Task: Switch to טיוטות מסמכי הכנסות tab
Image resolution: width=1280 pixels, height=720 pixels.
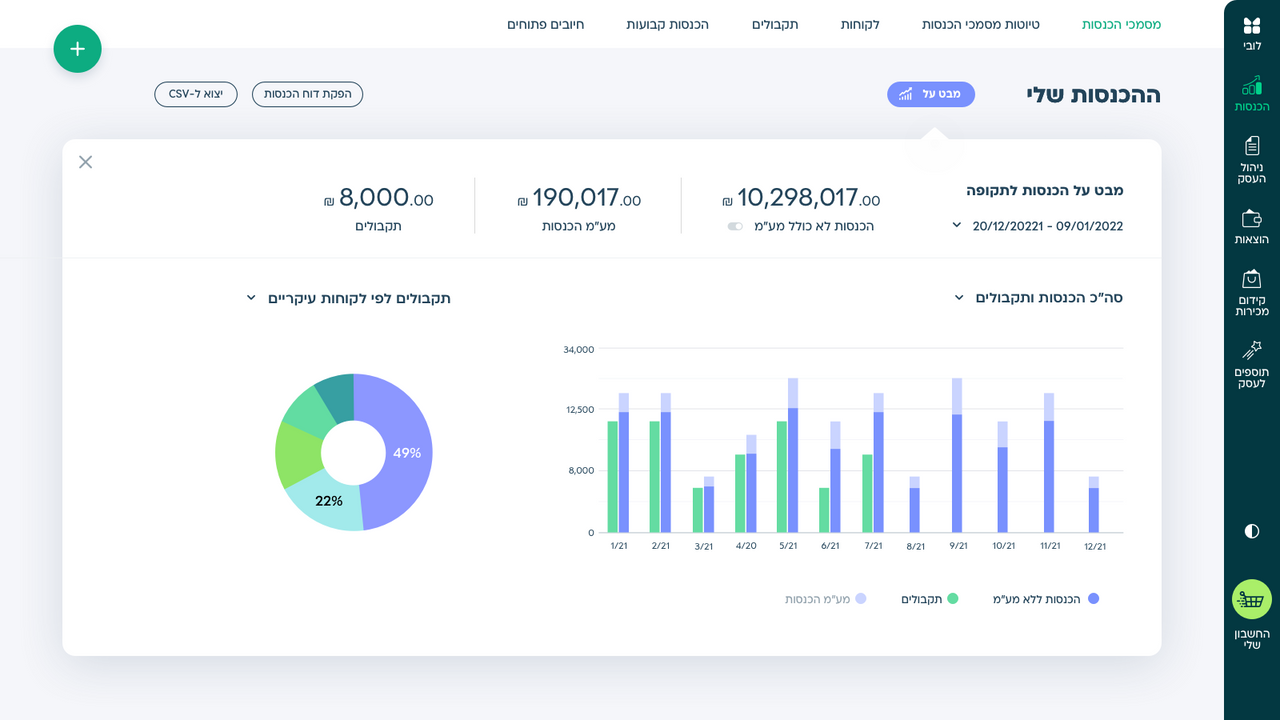Action: tap(981, 24)
